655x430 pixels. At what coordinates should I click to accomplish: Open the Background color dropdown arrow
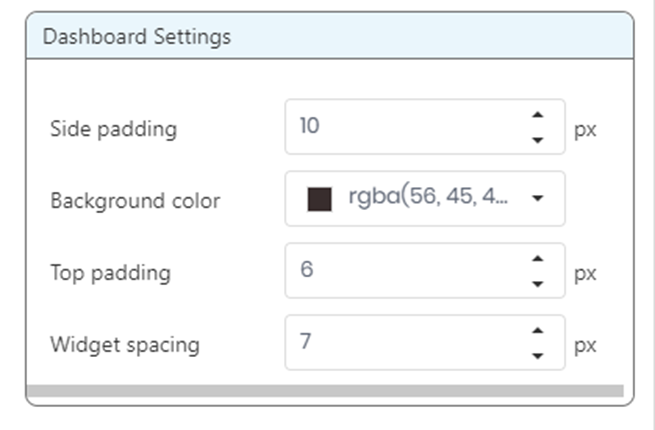[x=538, y=198]
